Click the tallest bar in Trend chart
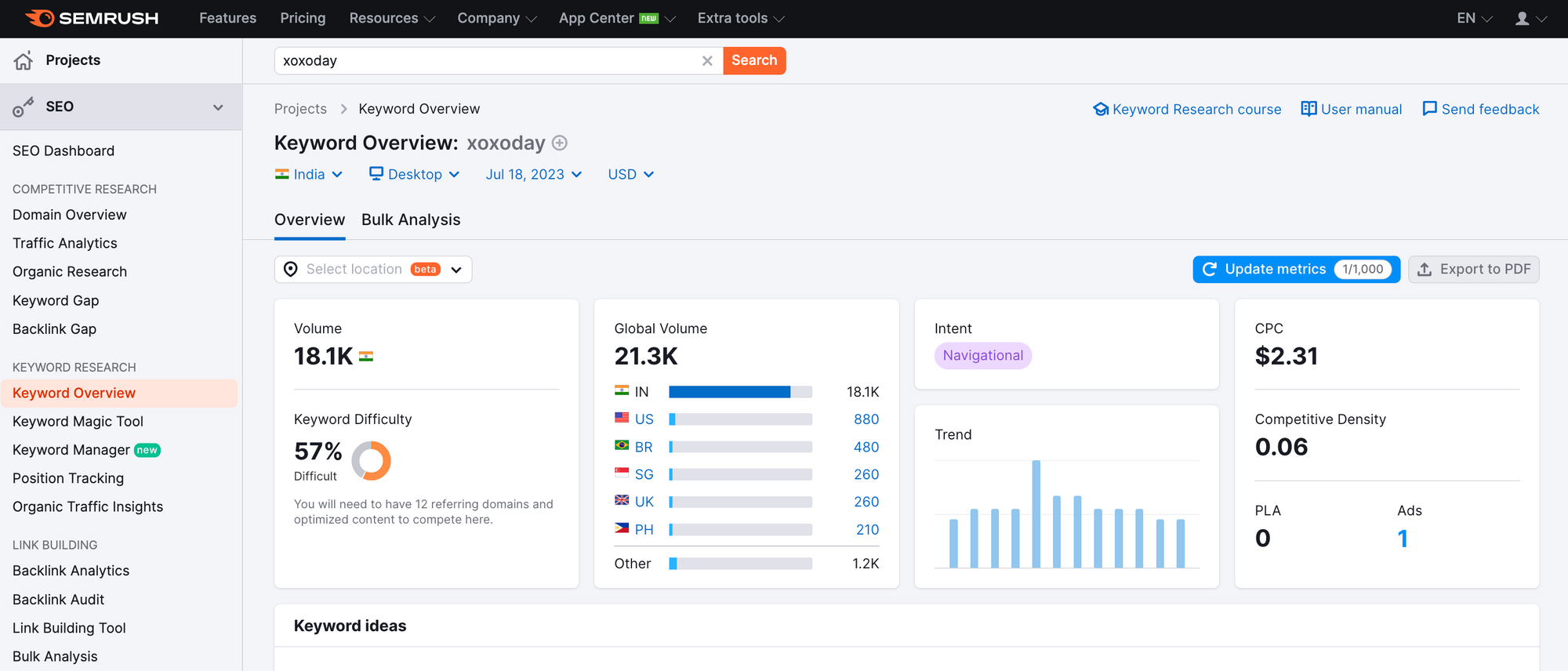This screenshot has width=1568, height=671. click(1036, 513)
